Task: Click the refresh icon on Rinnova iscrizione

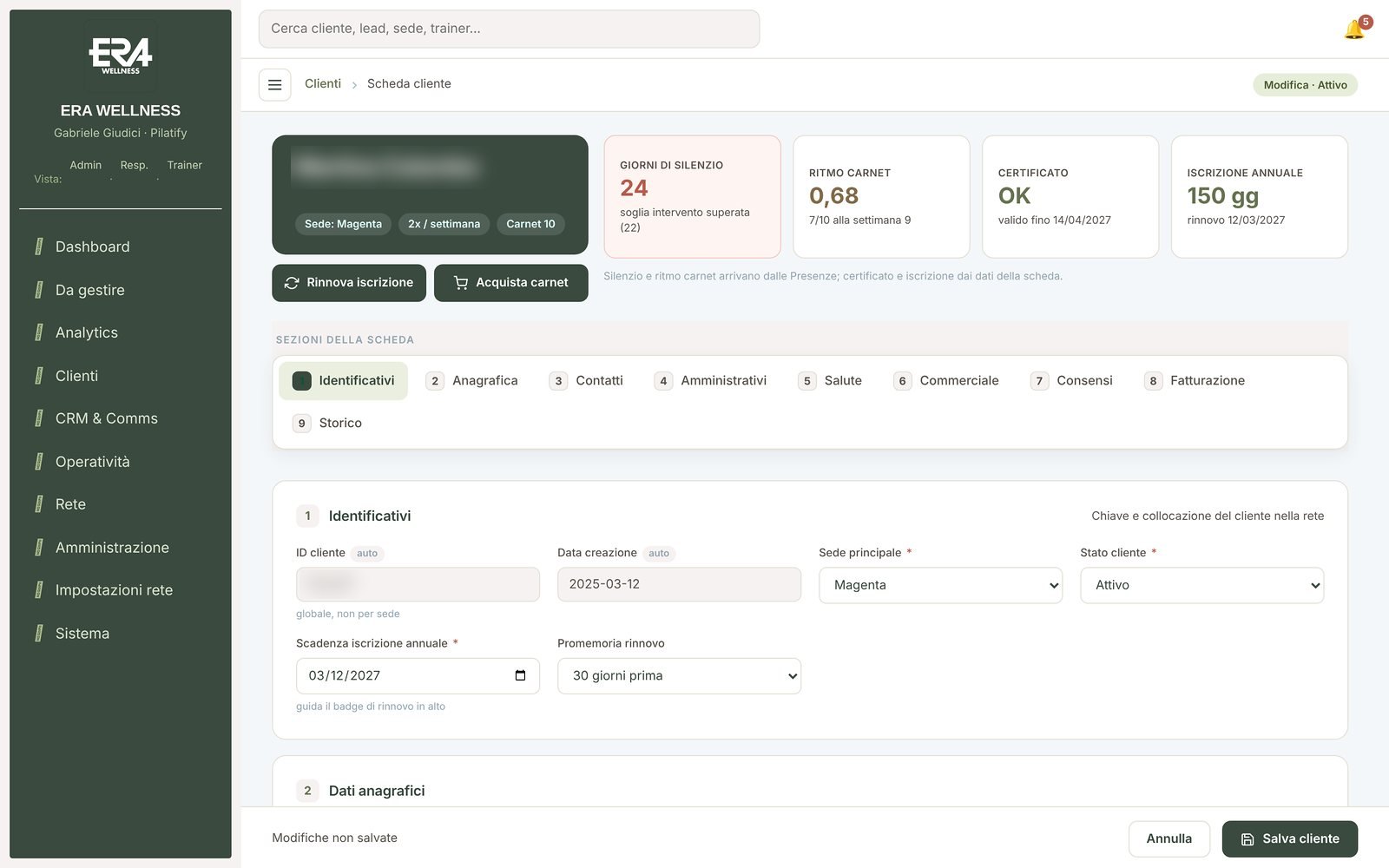Action: click(292, 283)
